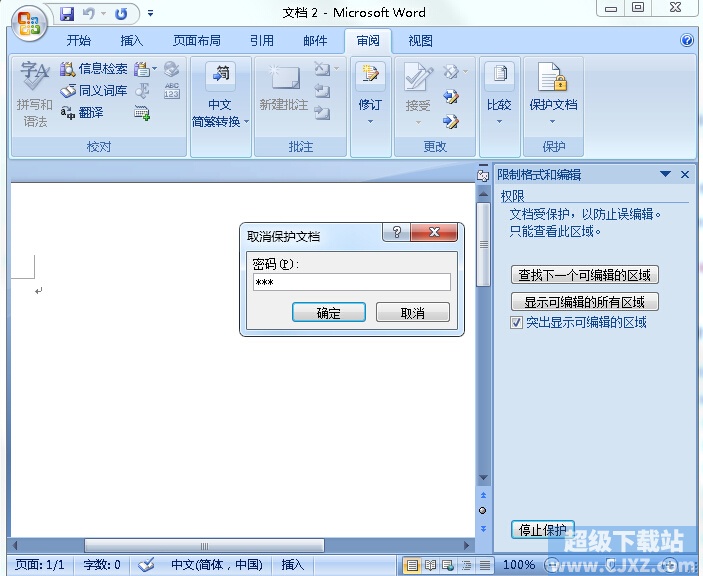The height and width of the screenshot is (576, 703).
Task: Open 拼写和语法 spelling check
Action: point(35,95)
